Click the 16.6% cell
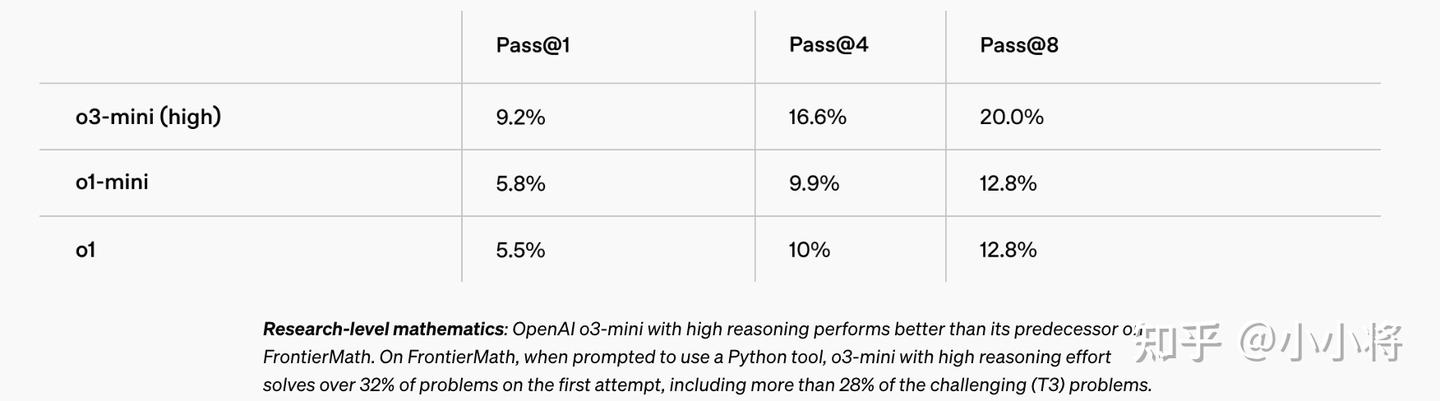The width and height of the screenshot is (1440, 401). 817,117
